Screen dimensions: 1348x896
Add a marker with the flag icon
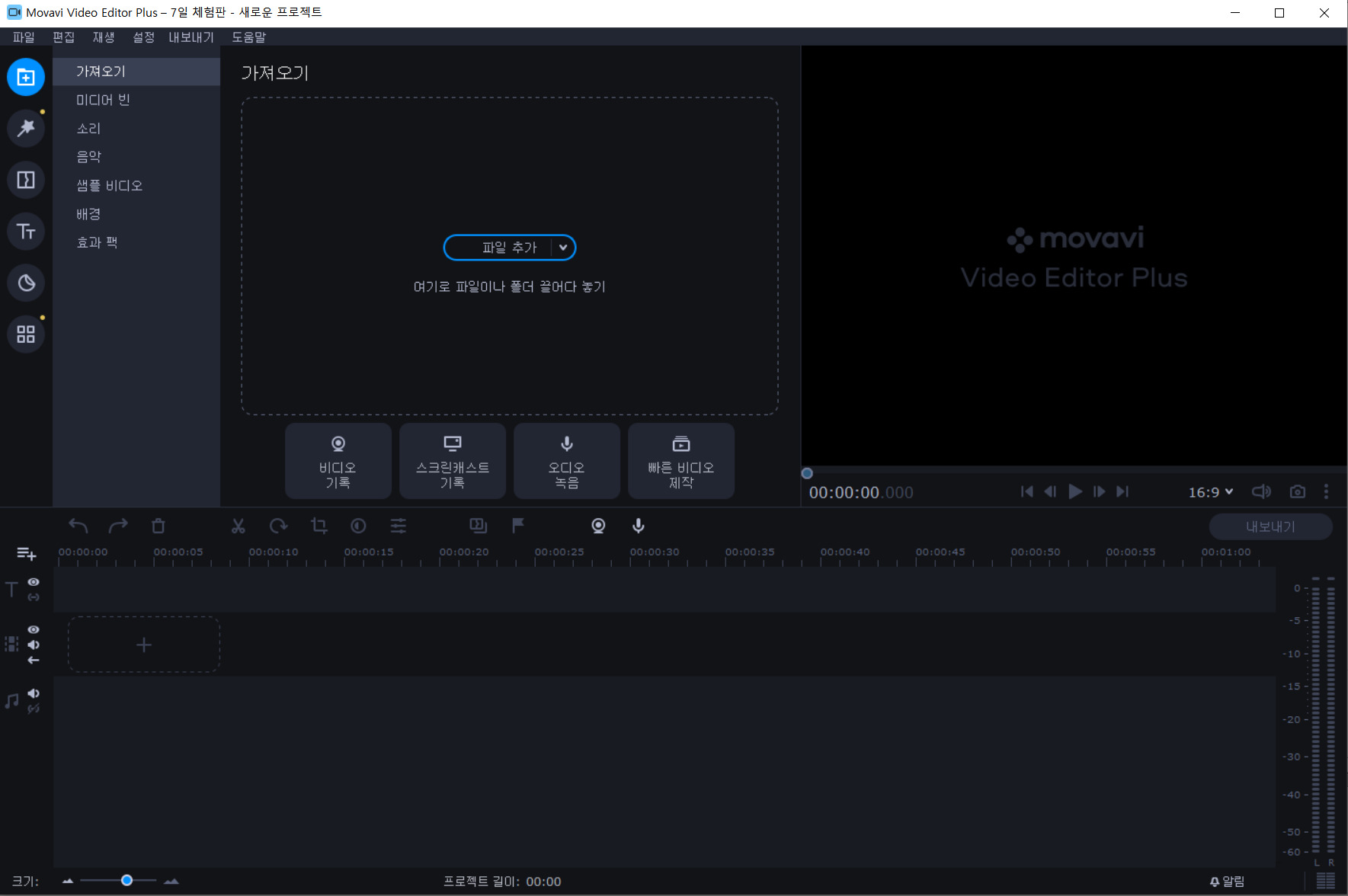518,526
